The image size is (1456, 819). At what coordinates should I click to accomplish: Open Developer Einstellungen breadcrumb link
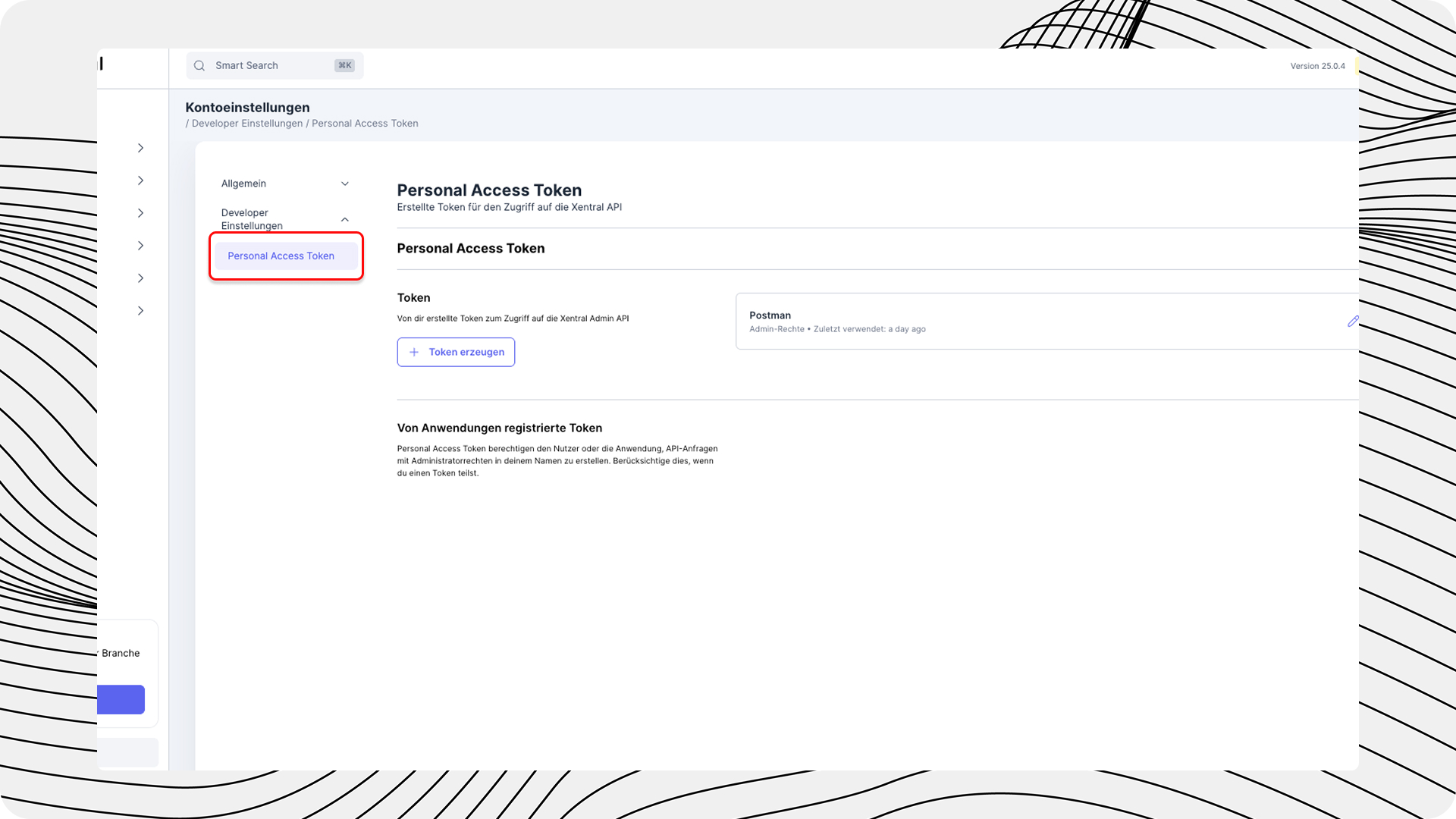pyautogui.click(x=247, y=124)
